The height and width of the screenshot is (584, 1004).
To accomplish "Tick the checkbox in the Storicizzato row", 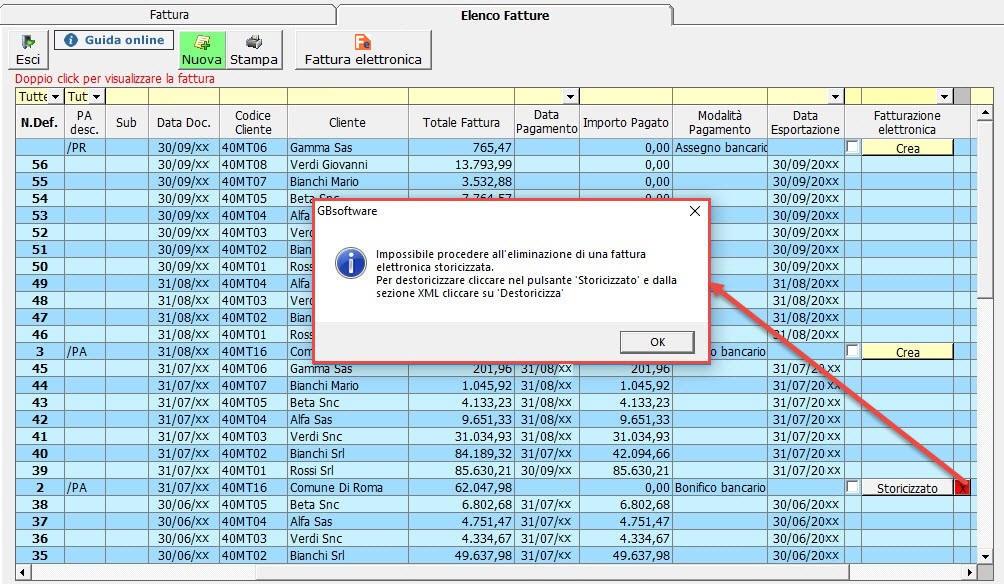I will click(x=852, y=487).
